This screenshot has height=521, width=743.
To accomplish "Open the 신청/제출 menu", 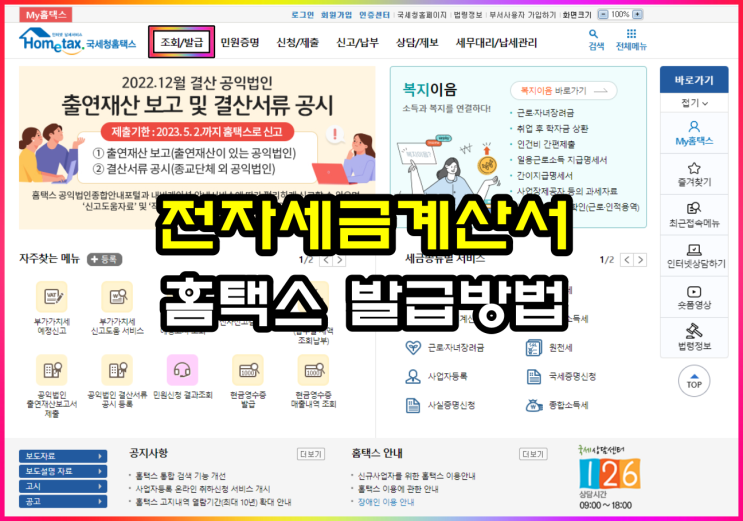I will pyautogui.click(x=298, y=43).
